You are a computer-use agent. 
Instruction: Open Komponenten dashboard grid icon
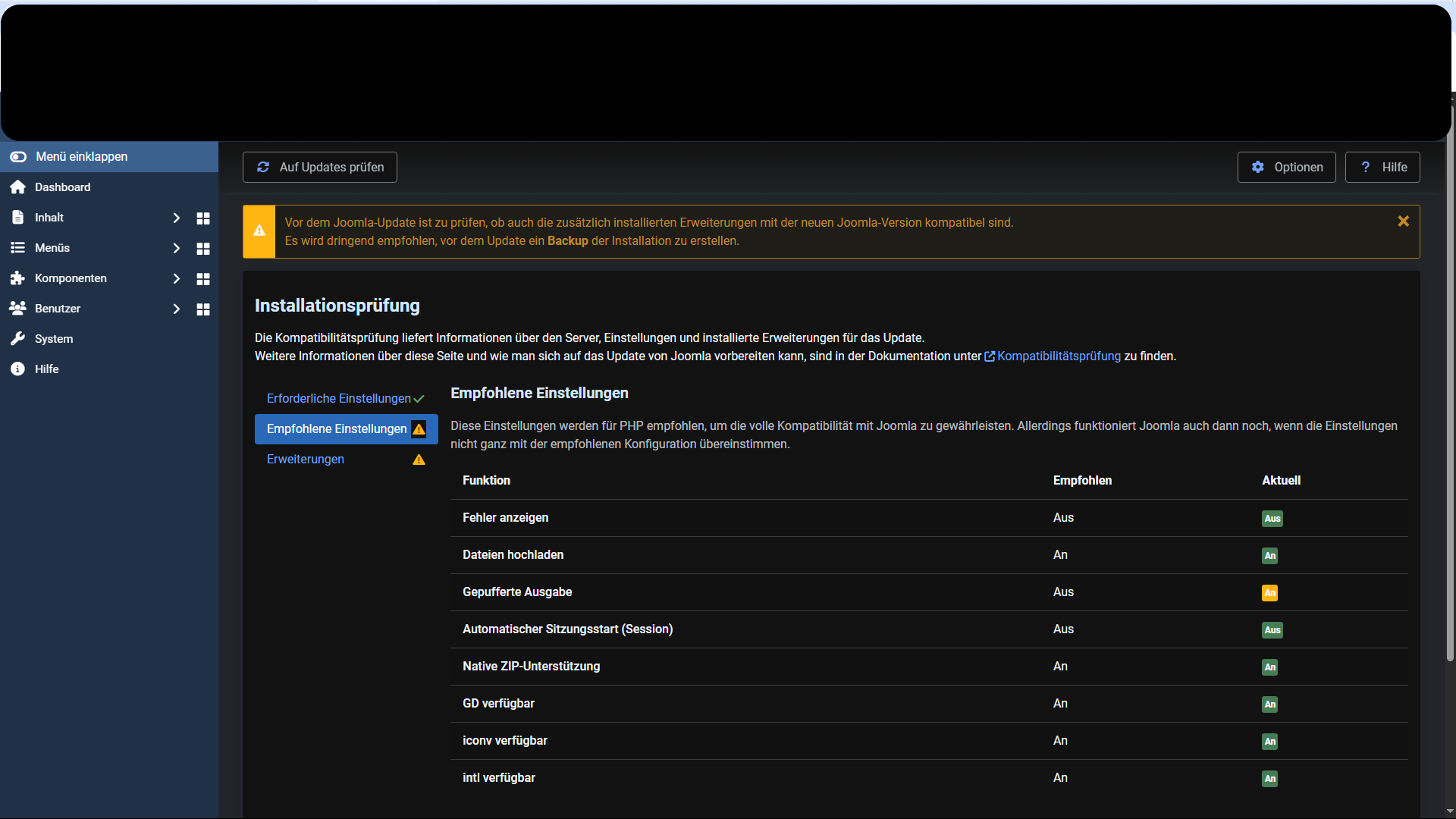click(202, 279)
